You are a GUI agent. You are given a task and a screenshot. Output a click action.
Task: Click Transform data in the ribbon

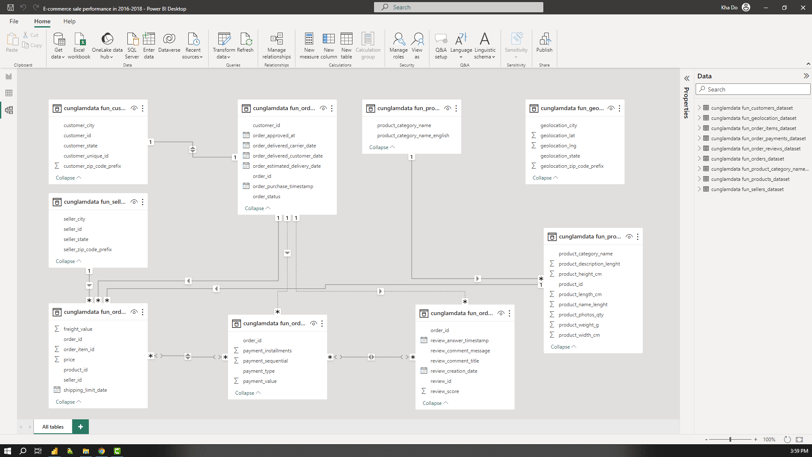tap(224, 46)
